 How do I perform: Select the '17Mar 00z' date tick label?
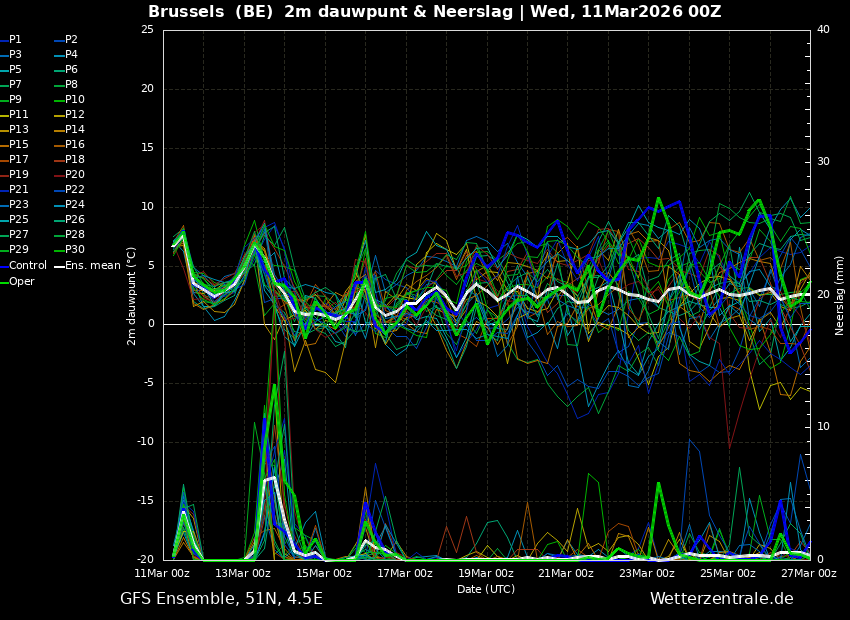[x=405, y=573]
